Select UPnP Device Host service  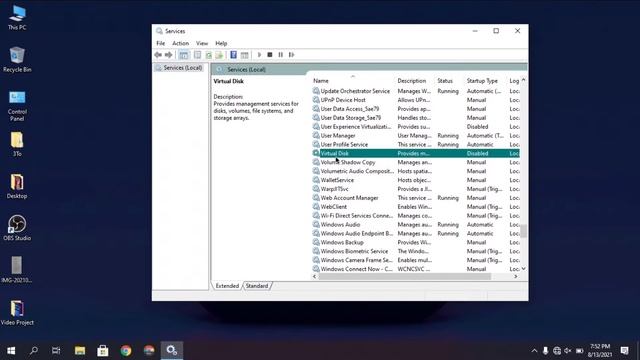click(416, 100)
